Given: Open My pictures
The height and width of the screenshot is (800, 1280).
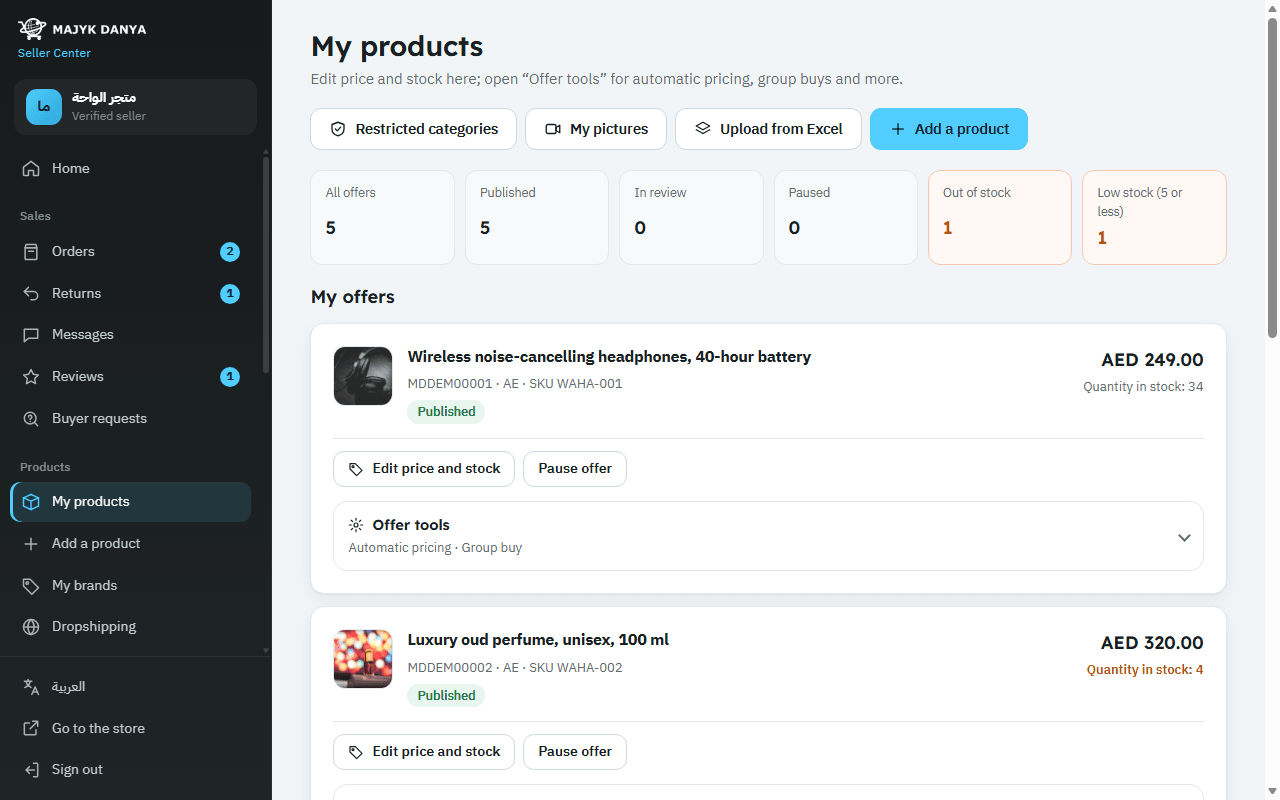Looking at the screenshot, I should click(596, 129).
